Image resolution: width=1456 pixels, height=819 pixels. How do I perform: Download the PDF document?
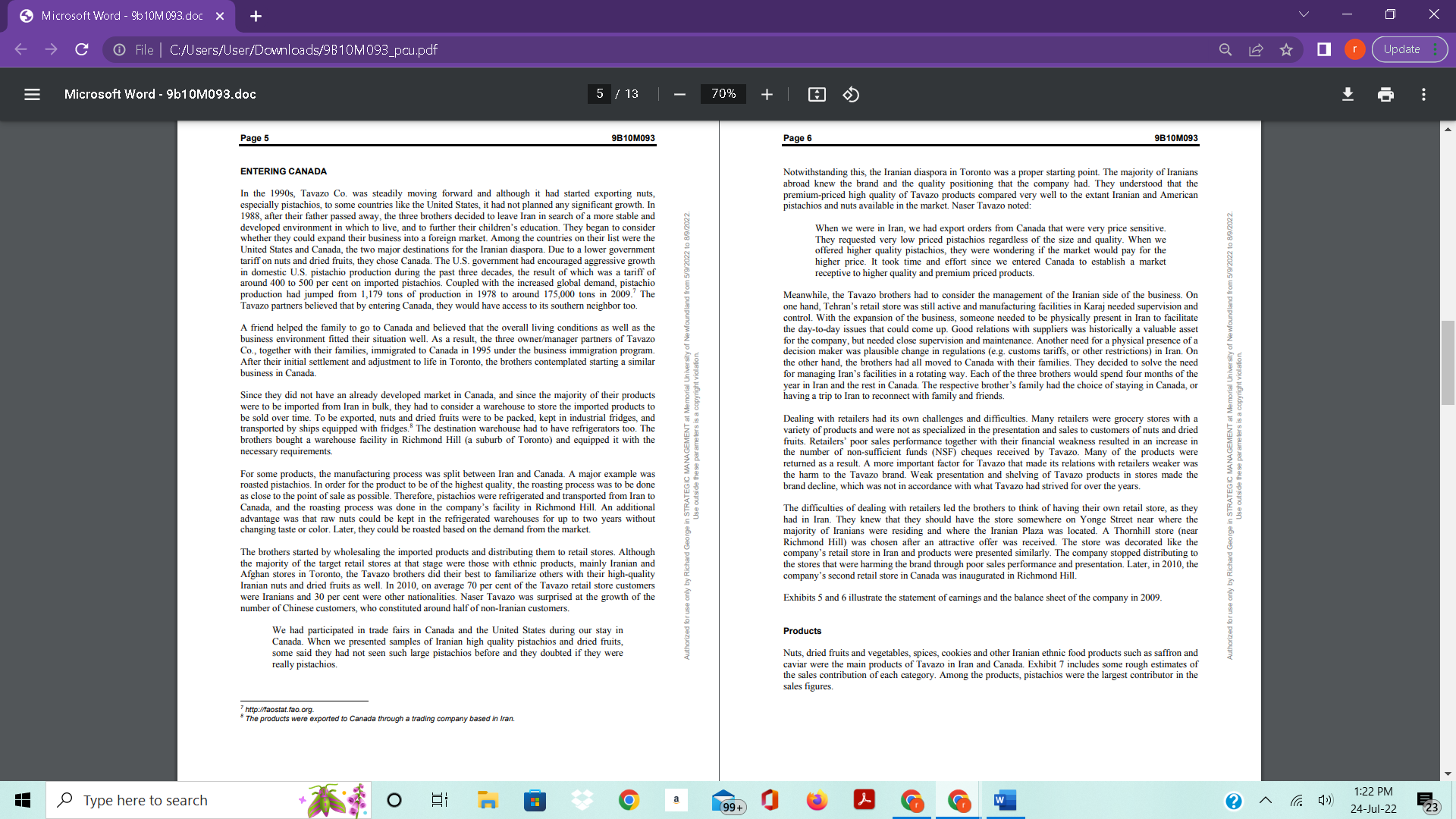(1348, 94)
